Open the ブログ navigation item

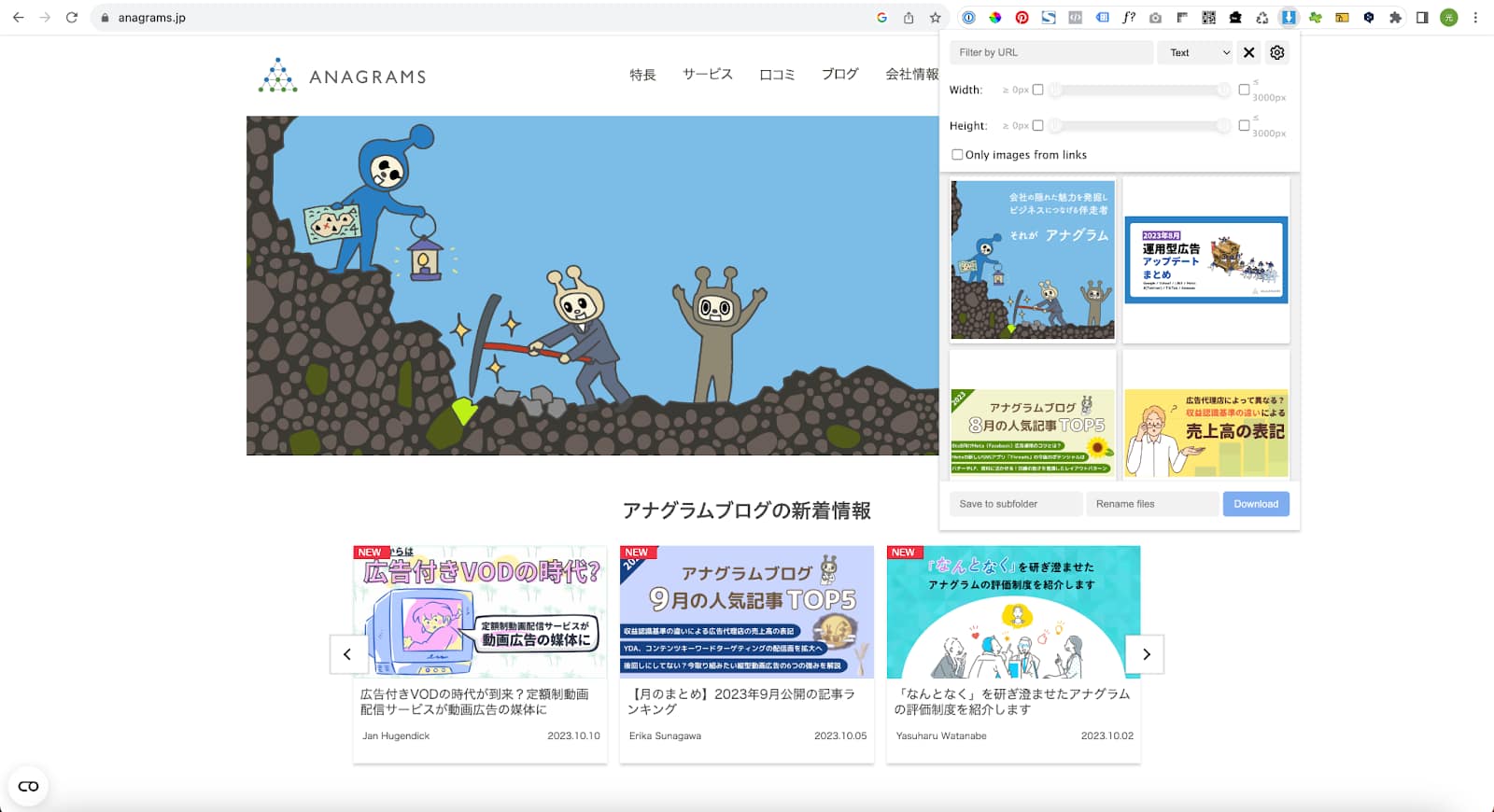839,75
